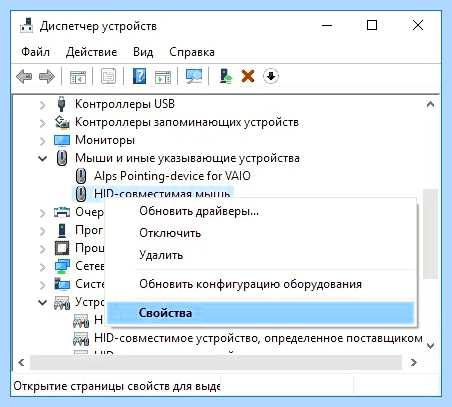
Task: Expand the Контроллеры USB node
Action: click(x=42, y=105)
